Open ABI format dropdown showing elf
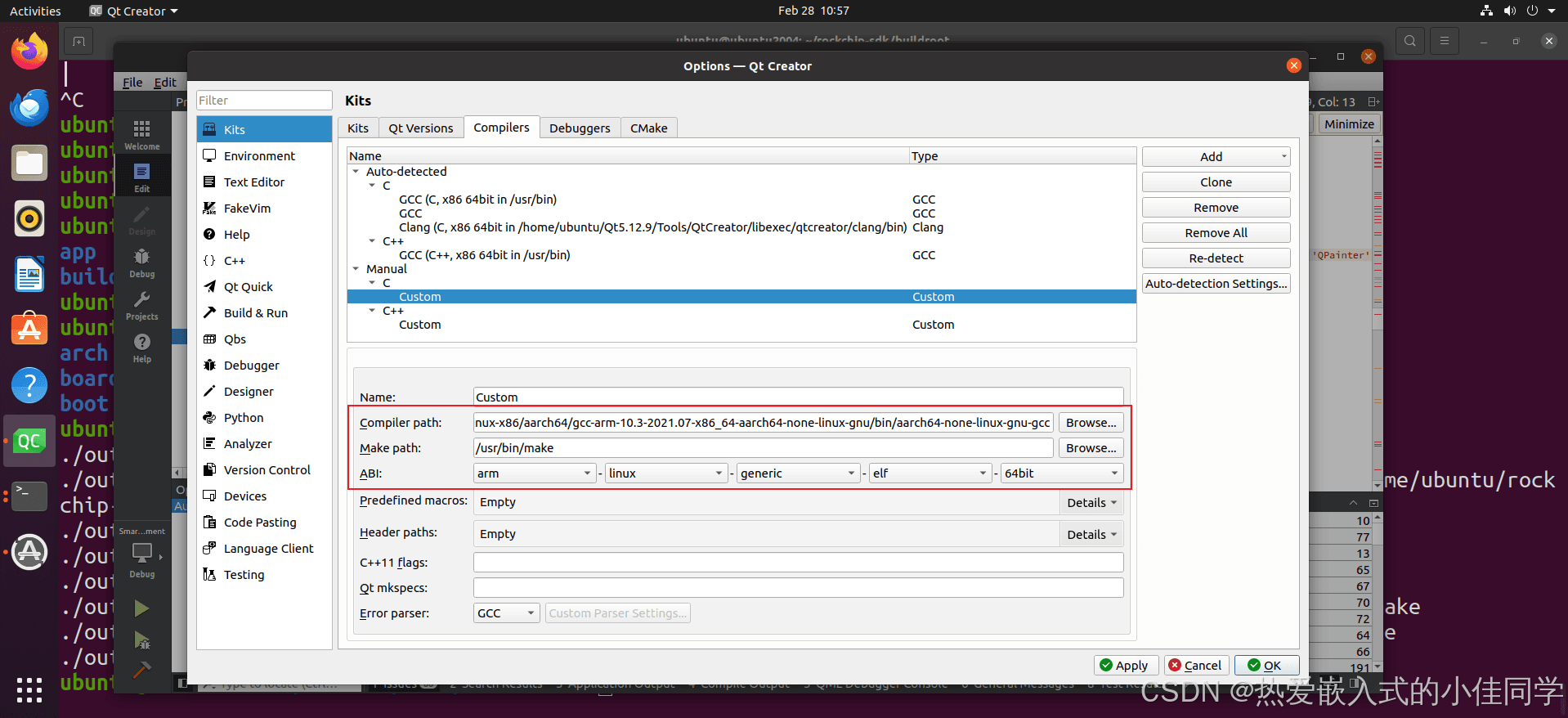 click(x=930, y=473)
